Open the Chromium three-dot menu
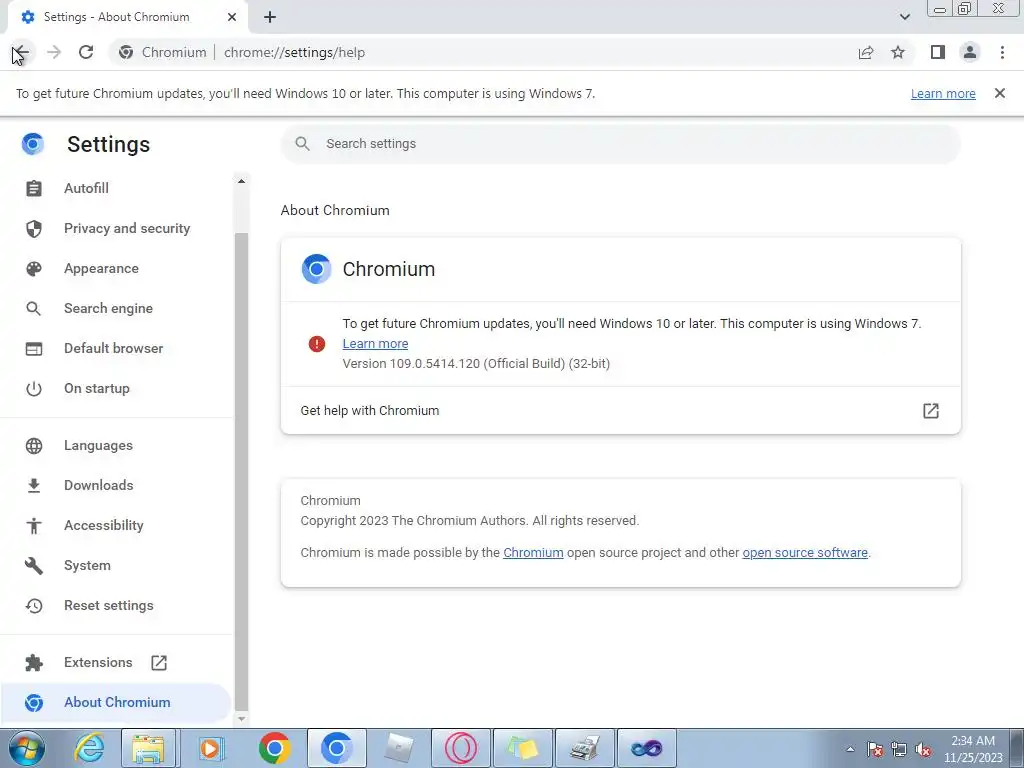The width and height of the screenshot is (1024, 768). point(1002,52)
